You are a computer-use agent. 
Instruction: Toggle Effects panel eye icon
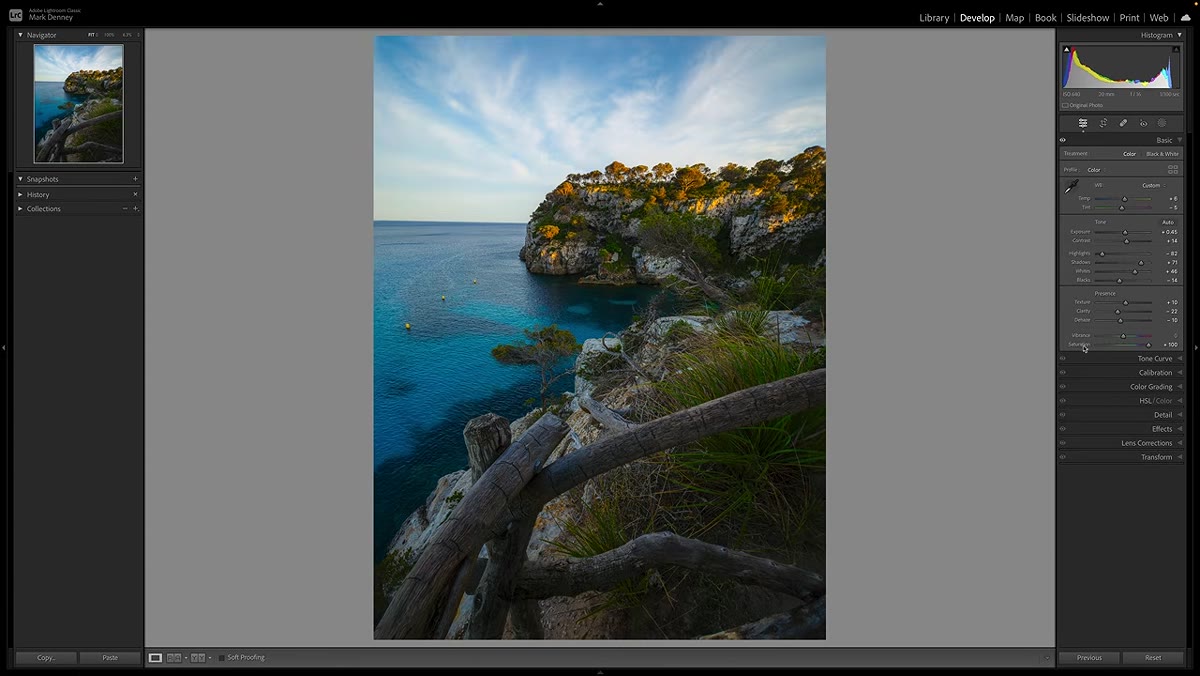(x=1062, y=429)
